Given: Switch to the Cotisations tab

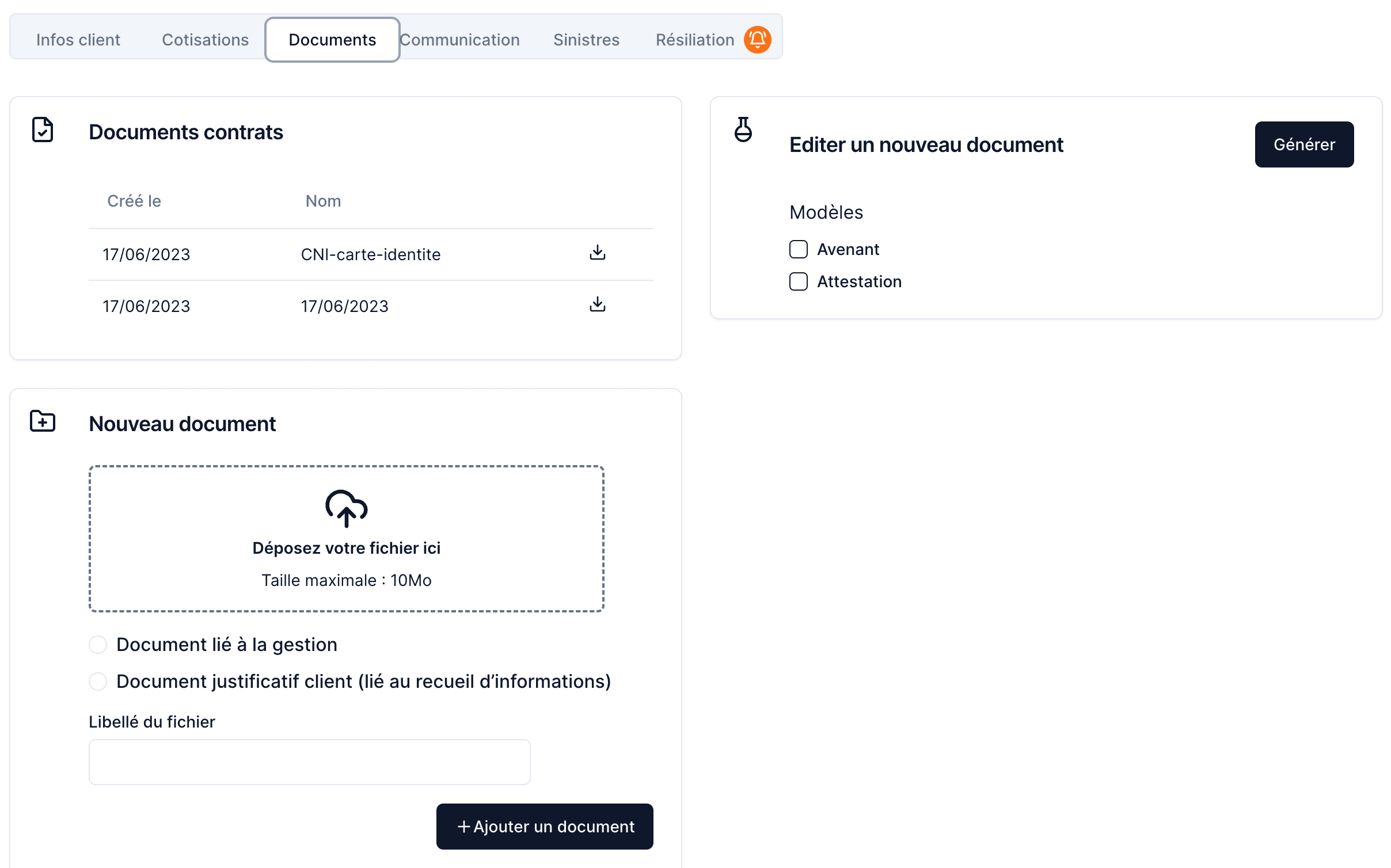Looking at the screenshot, I should (x=205, y=40).
